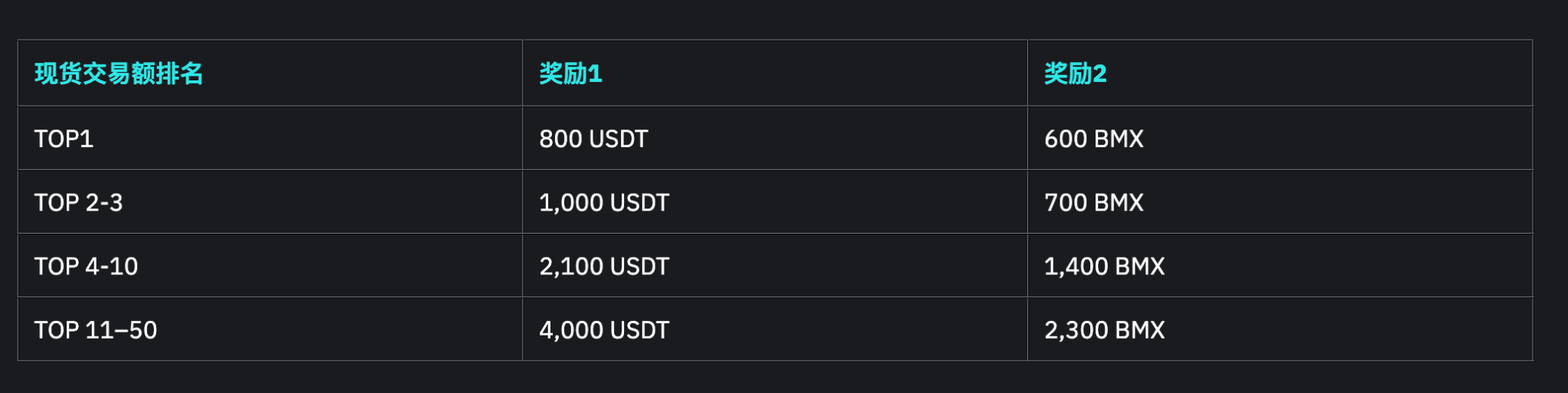Click the number 2,100 in the TOP 4-10 row

[563, 266]
